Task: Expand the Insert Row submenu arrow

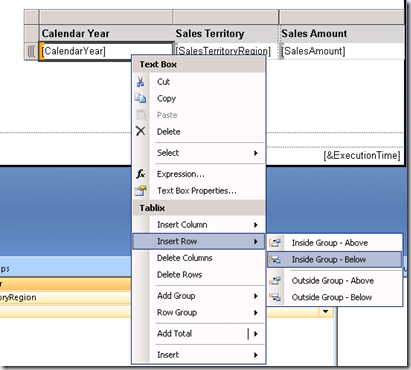Action: pyautogui.click(x=256, y=241)
